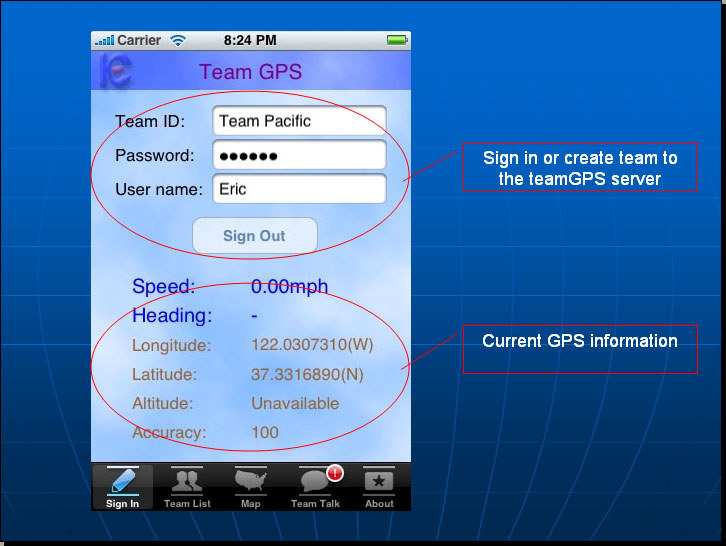Open the Team List people icon

click(x=187, y=481)
